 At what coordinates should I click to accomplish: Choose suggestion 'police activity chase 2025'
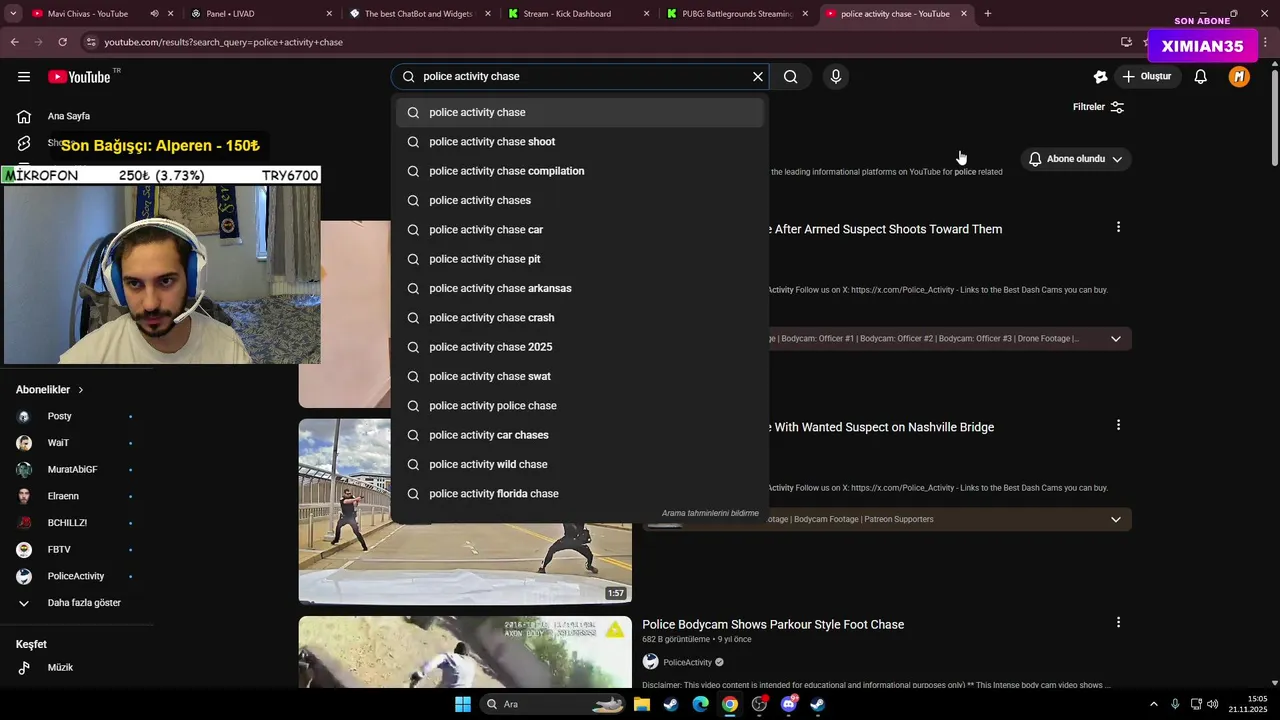580,347
